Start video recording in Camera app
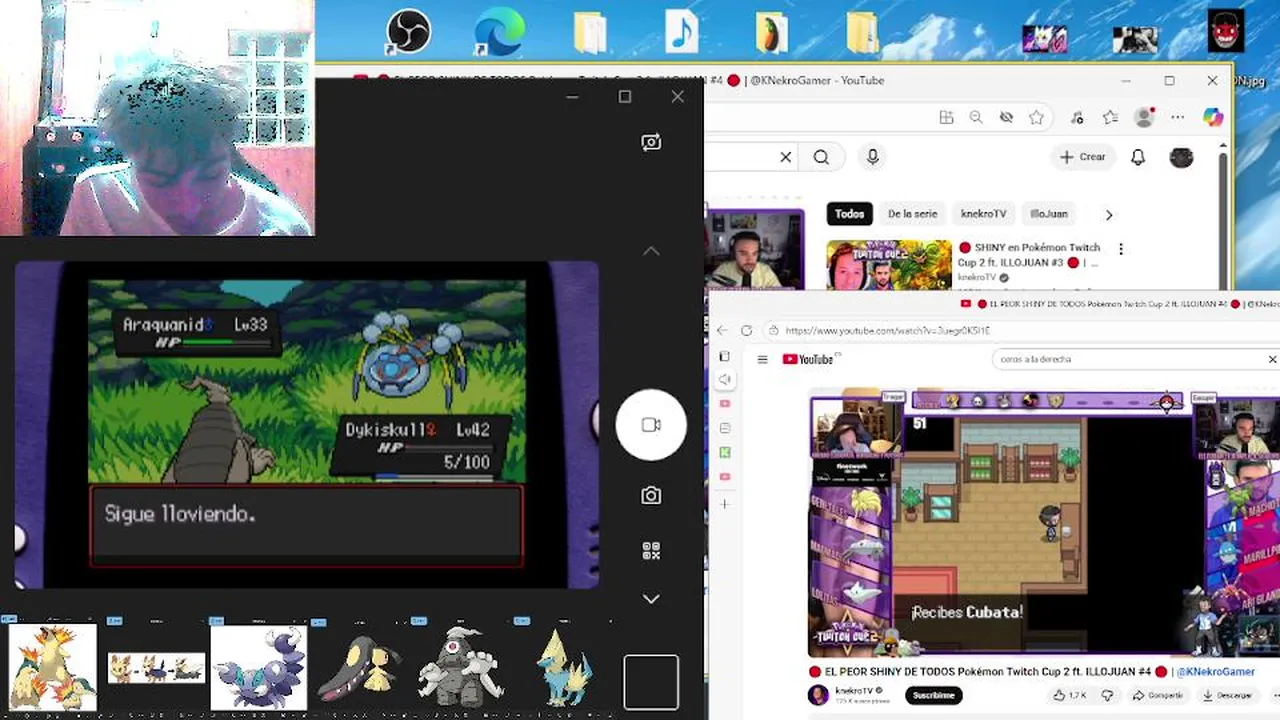1280x720 pixels. [651, 425]
